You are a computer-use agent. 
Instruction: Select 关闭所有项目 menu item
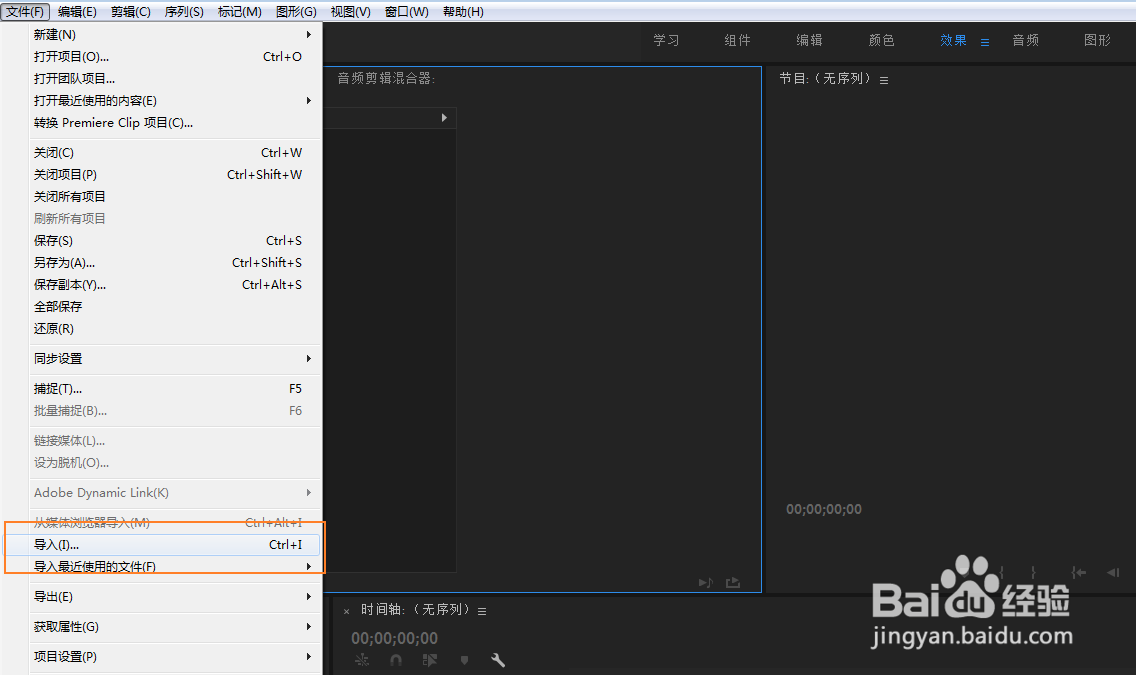(174, 196)
